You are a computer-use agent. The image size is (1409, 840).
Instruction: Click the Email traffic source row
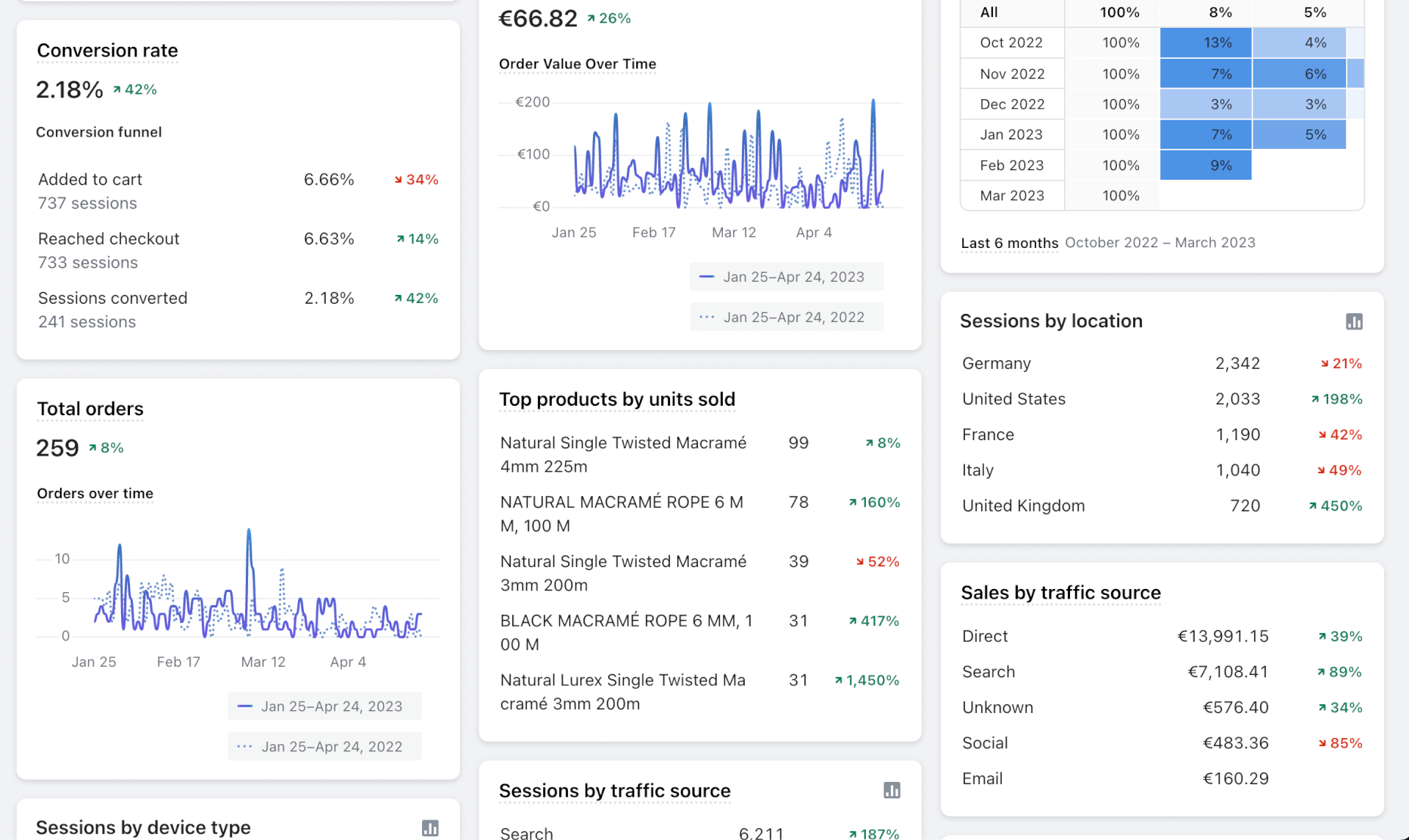pyautogui.click(x=1162, y=778)
